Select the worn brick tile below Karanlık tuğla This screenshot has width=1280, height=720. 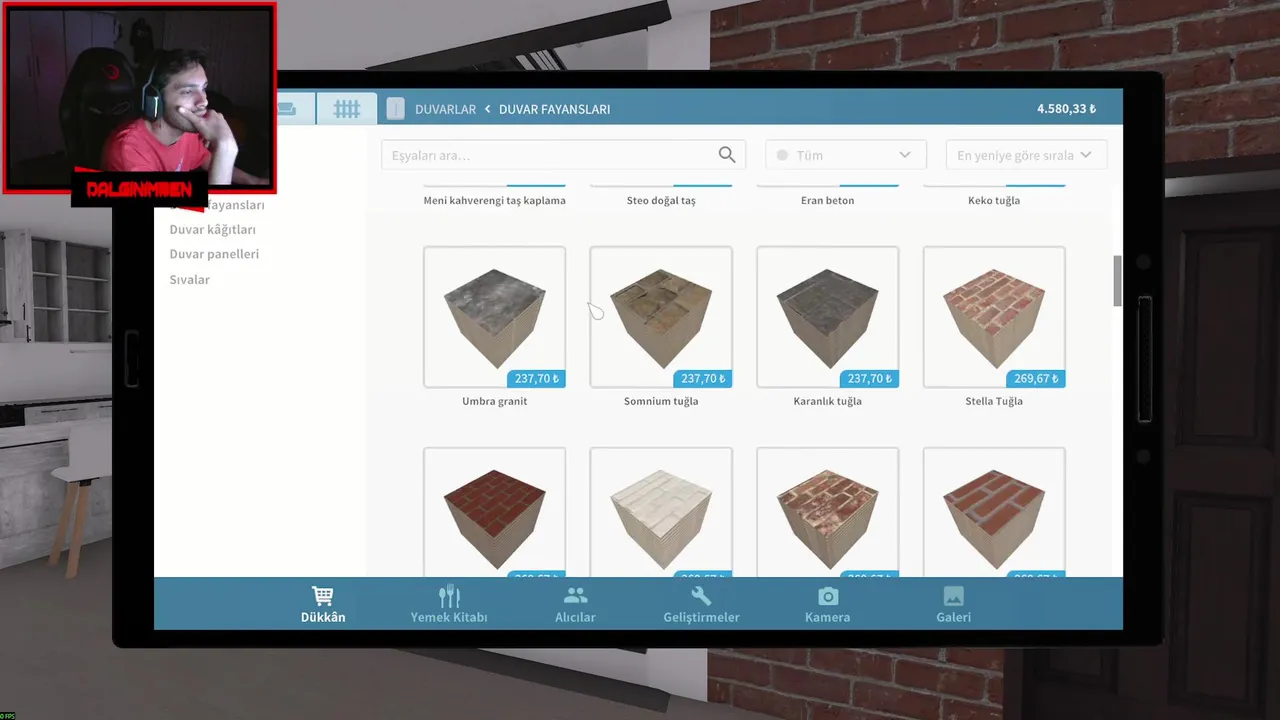pos(827,512)
